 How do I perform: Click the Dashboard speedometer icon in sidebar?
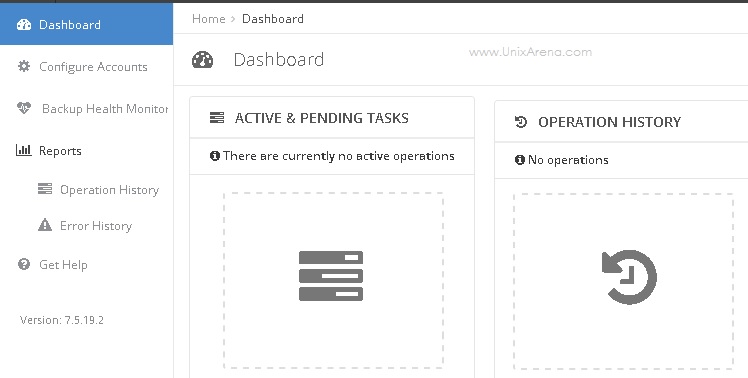pyautogui.click(x=24, y=24)
